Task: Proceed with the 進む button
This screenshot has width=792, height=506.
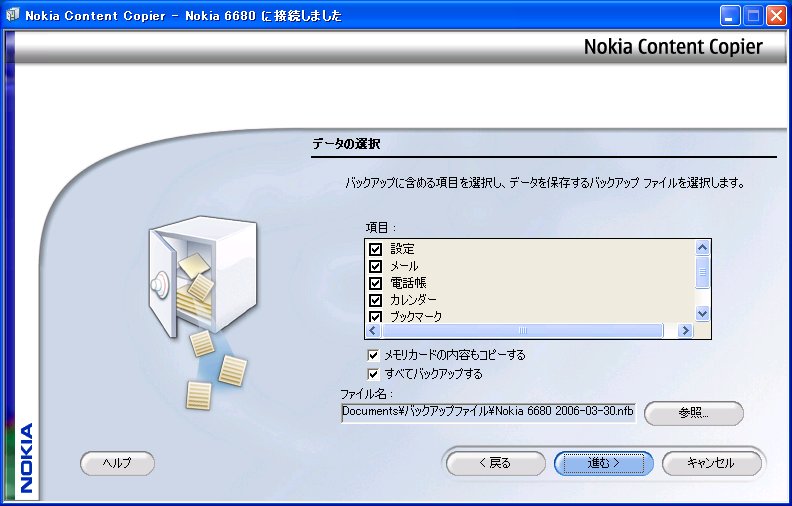Action: pos(604,463)
